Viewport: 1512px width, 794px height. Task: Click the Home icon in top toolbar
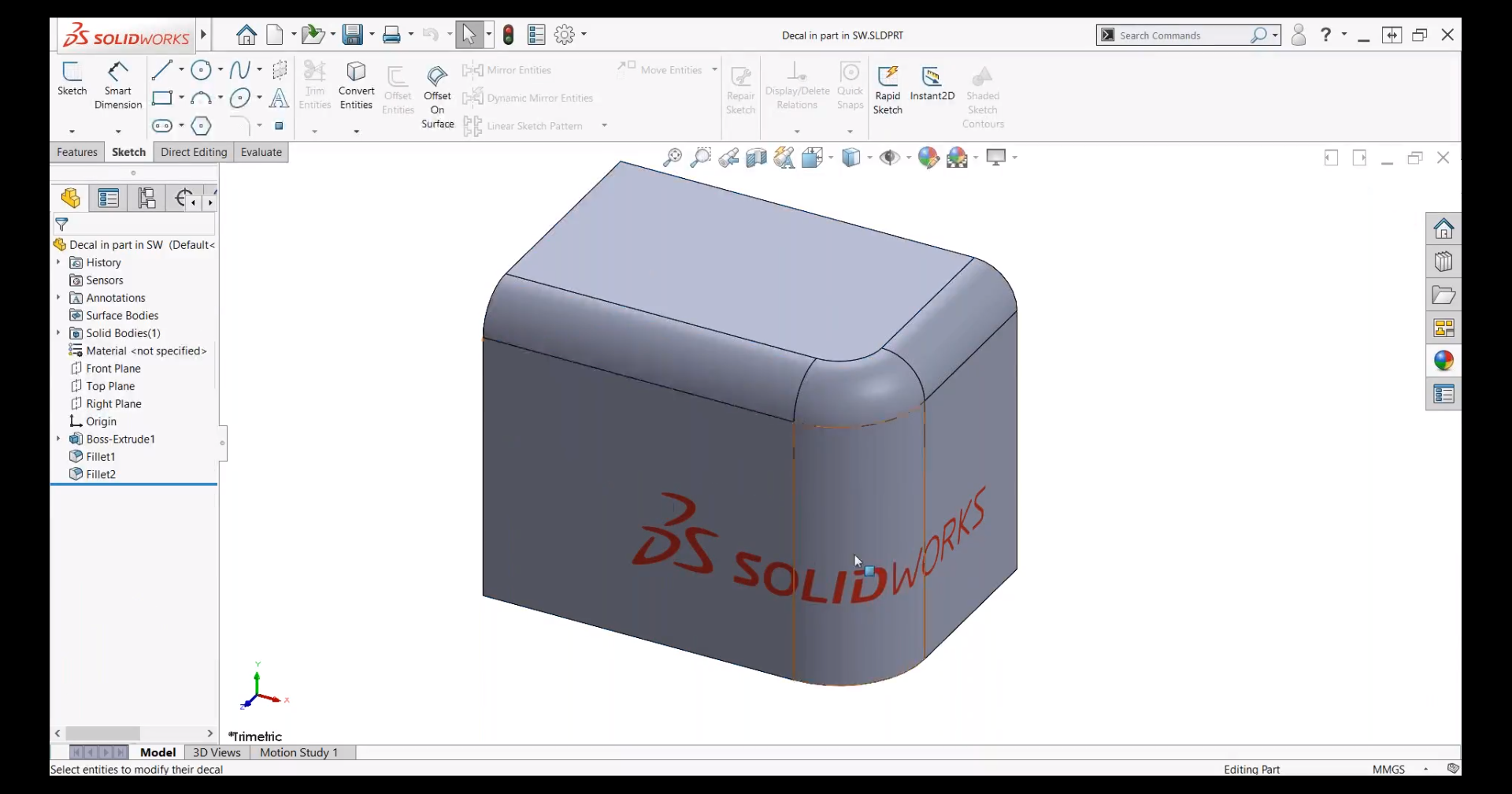coord(246,35)
